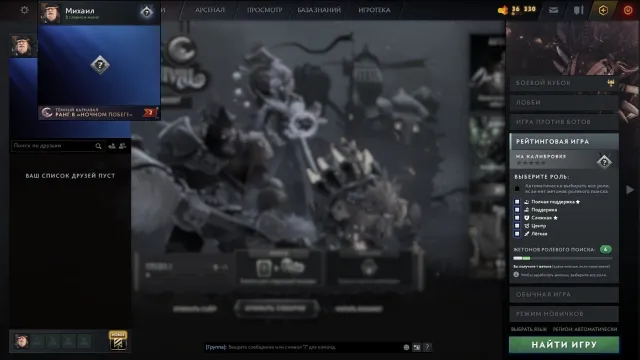Click the armory shield icon in top bar

[x=578, y=10]
